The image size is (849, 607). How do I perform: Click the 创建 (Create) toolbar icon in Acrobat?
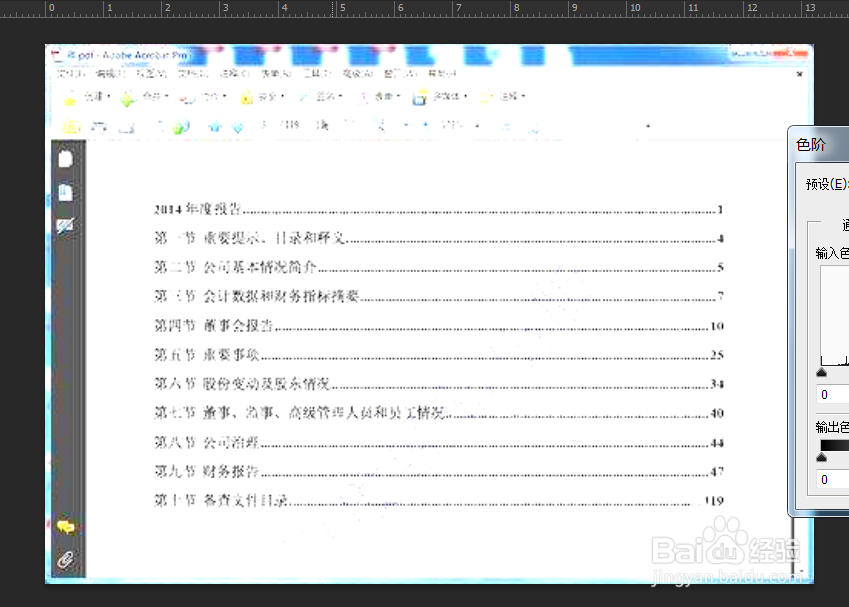click(70, 99)
